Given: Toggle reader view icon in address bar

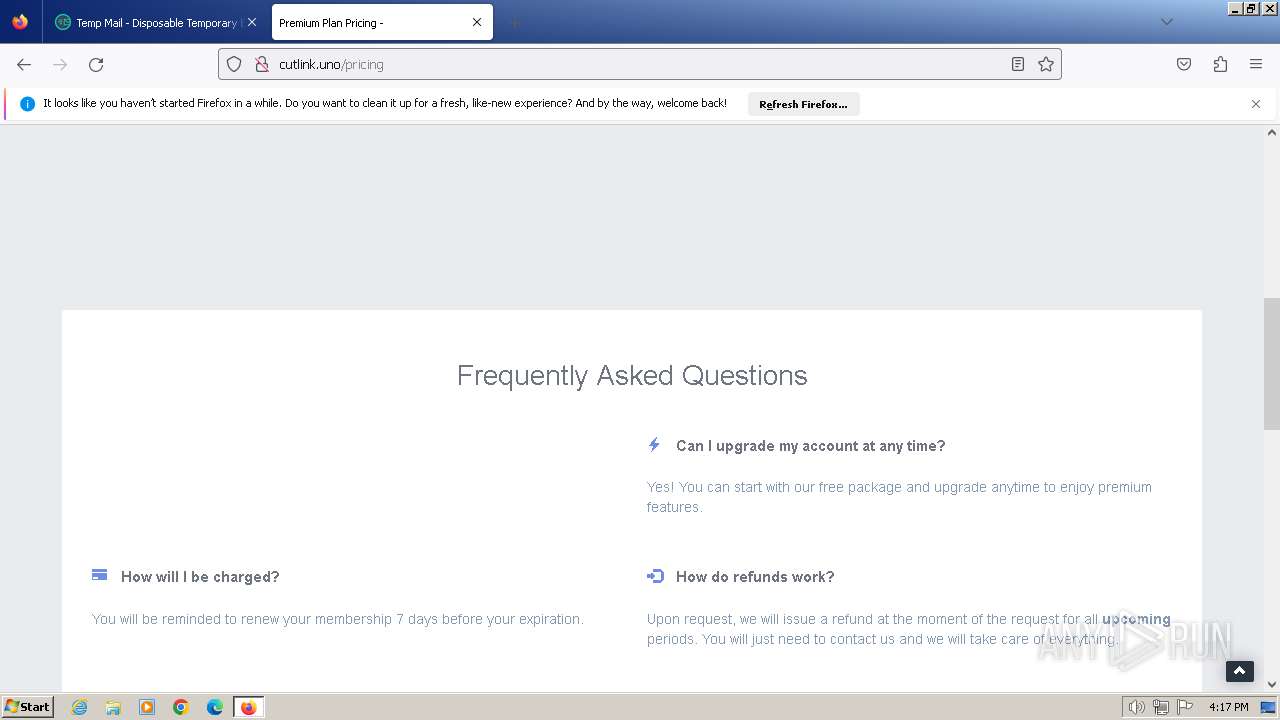Looking at the screenshot, I should (x=1017, y=64).
